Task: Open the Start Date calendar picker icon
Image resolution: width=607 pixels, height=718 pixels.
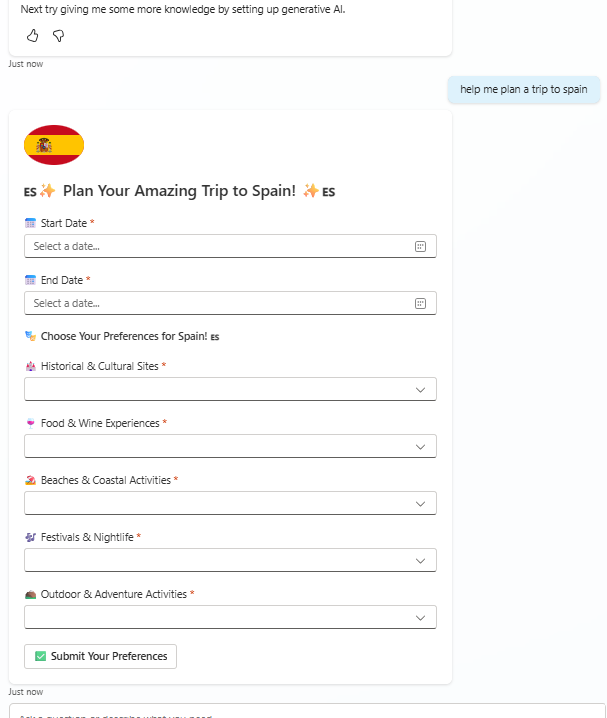Action: pyautogui.click(x=420, y=246)
